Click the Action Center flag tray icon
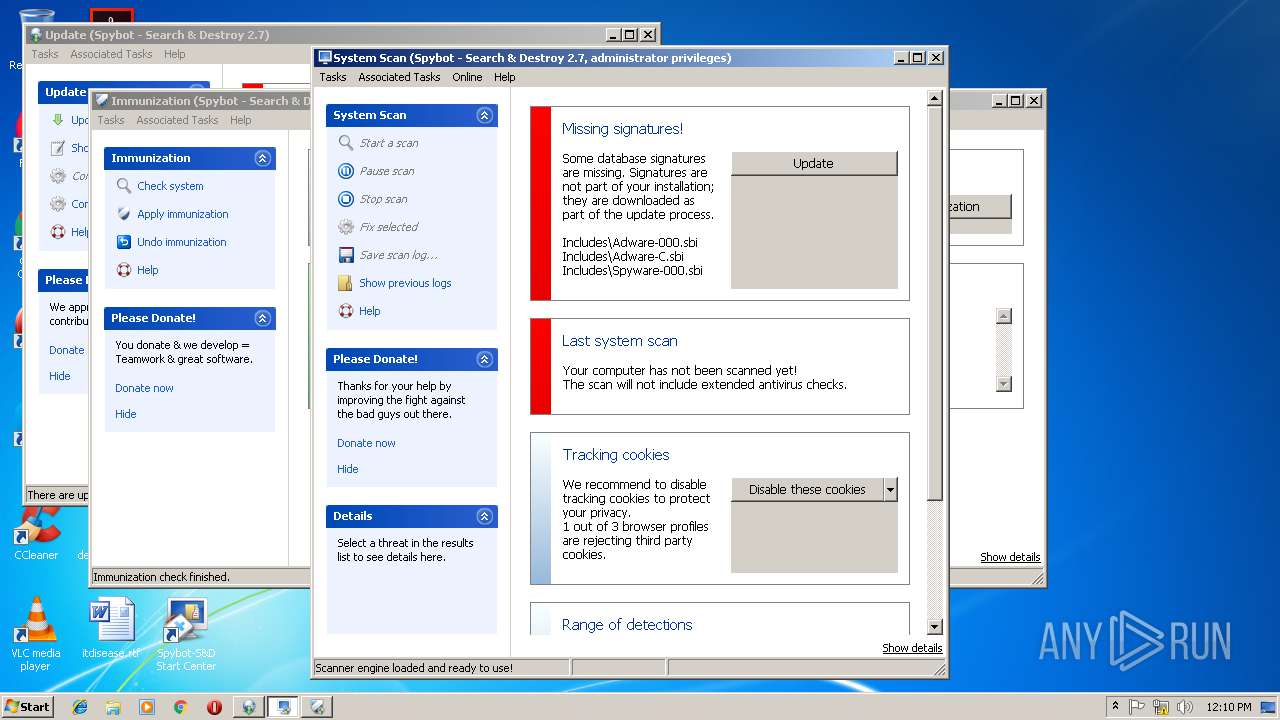1280x720 pixels. coord(1138,707)
